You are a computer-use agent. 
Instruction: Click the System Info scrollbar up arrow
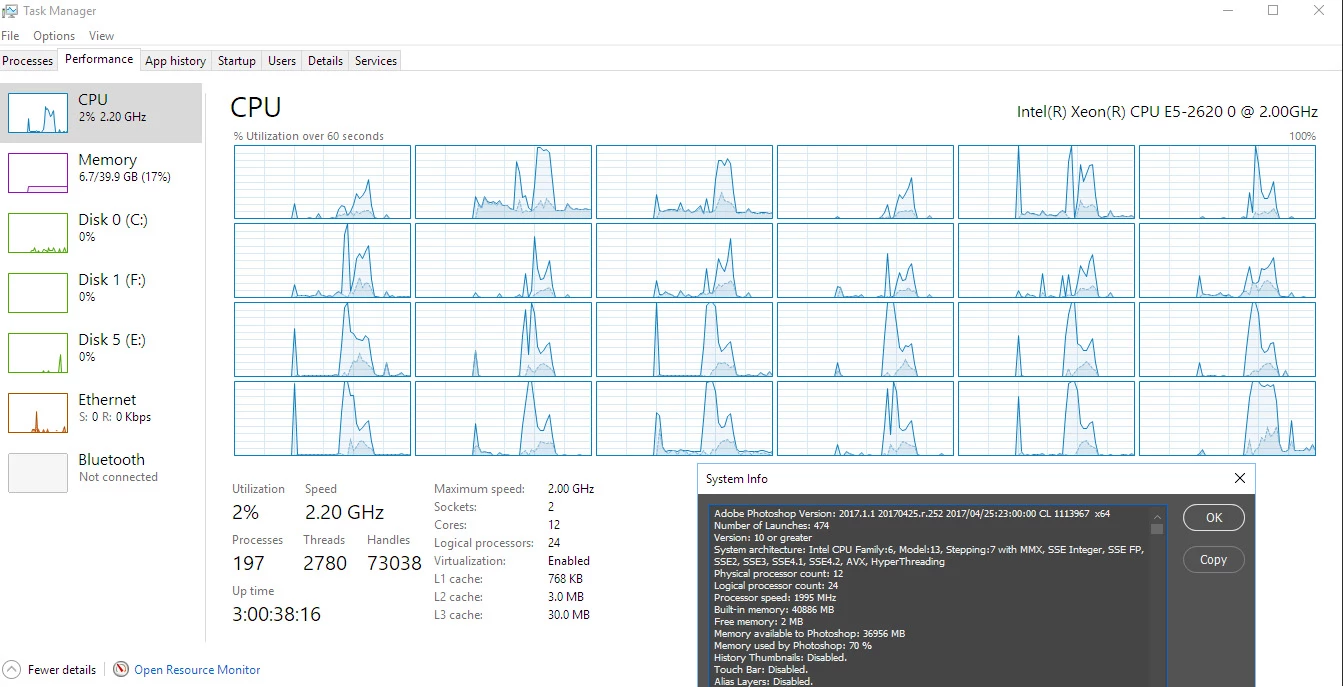click(x=1157, y=514)
